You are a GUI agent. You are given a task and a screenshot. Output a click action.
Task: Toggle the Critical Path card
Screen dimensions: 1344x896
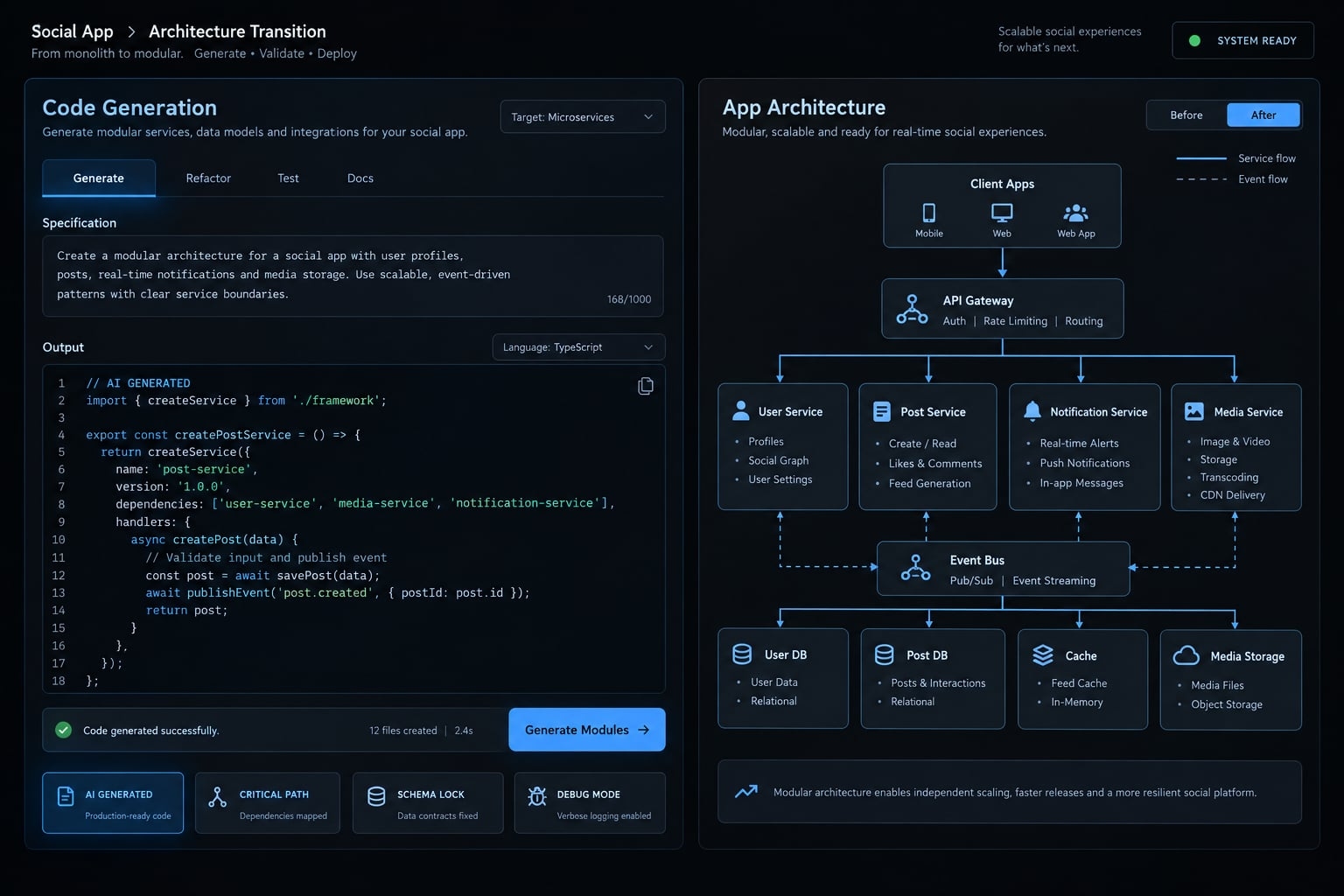[x=268, y=803]
